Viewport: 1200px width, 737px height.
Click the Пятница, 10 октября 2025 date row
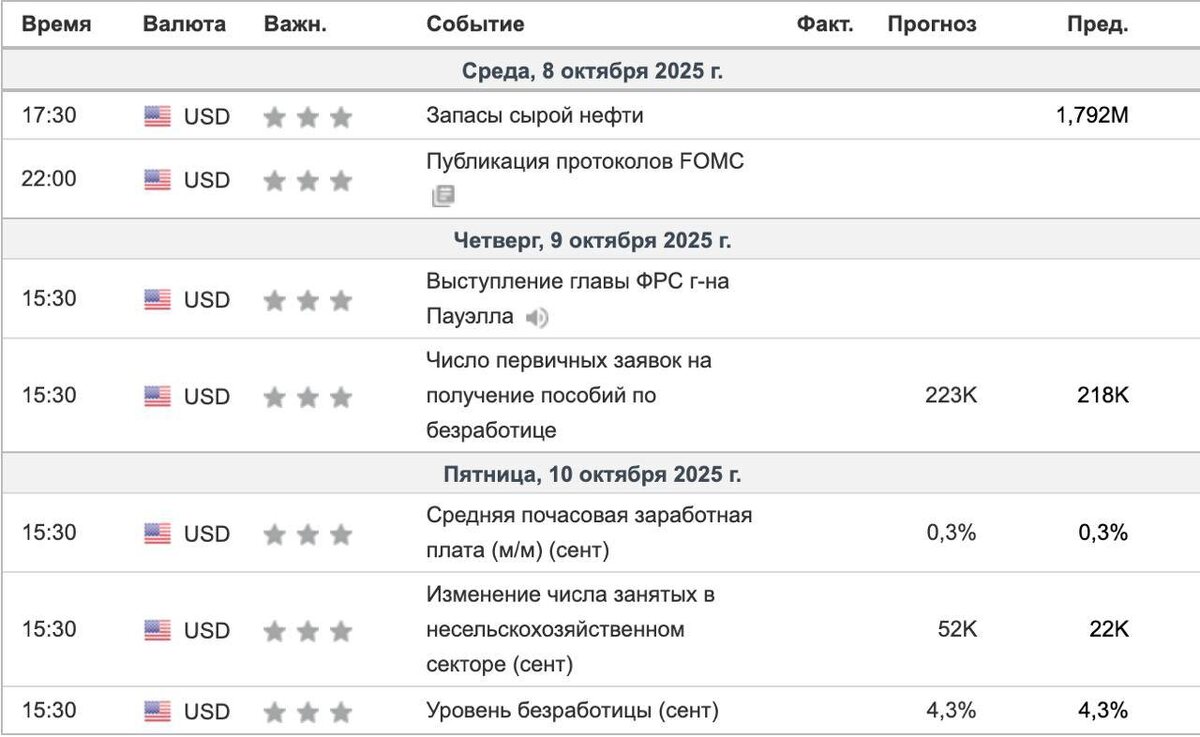[592, 474]
